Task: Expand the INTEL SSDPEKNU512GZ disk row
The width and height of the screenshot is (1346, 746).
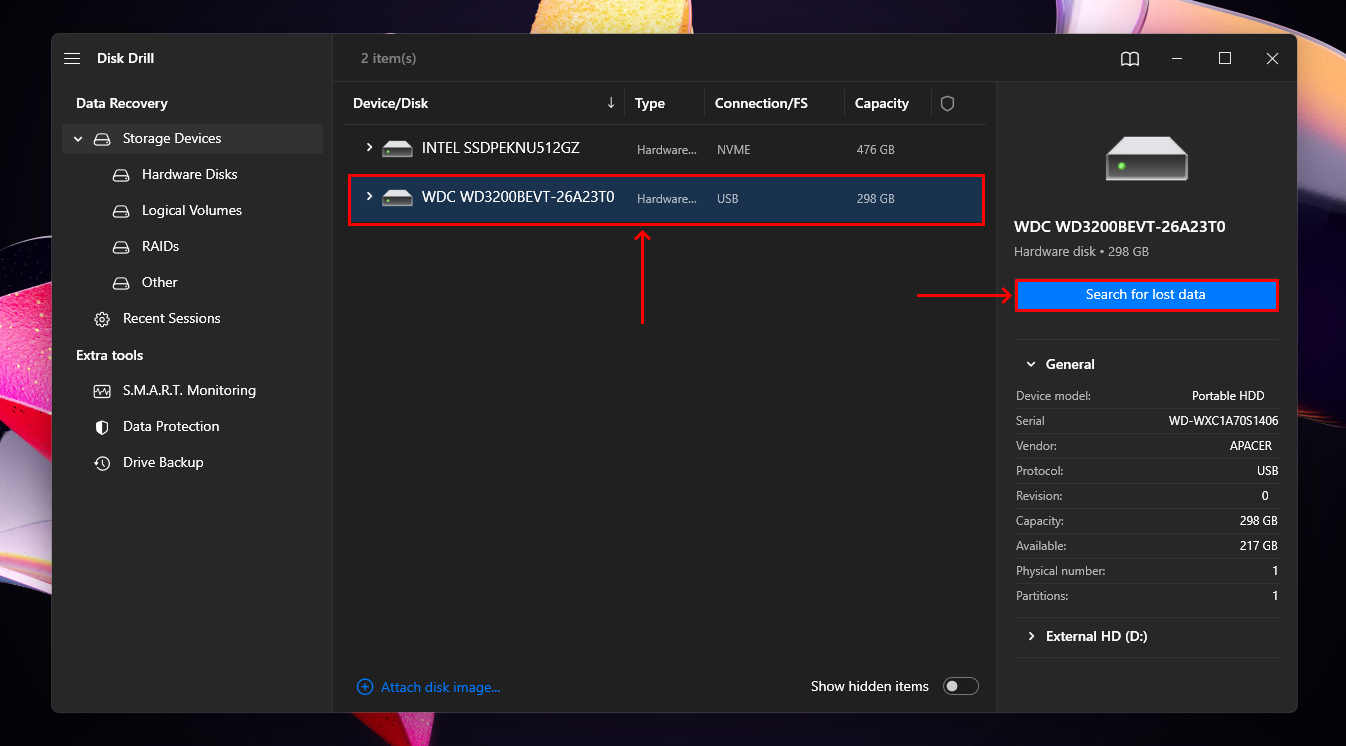Action: (369, 147)
